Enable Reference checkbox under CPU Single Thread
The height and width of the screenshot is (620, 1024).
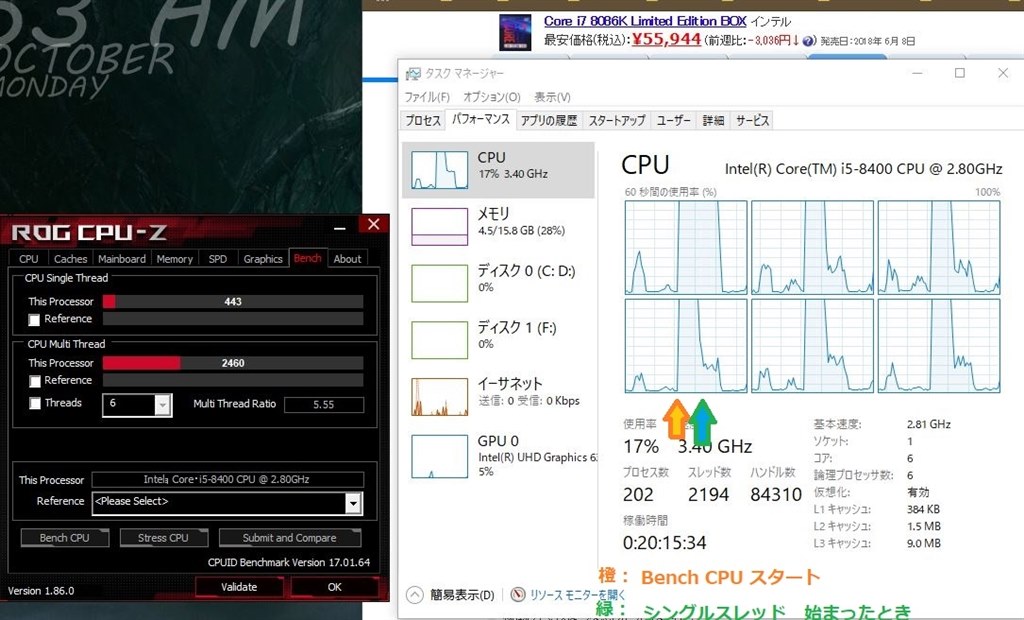[x=35, y=319]
